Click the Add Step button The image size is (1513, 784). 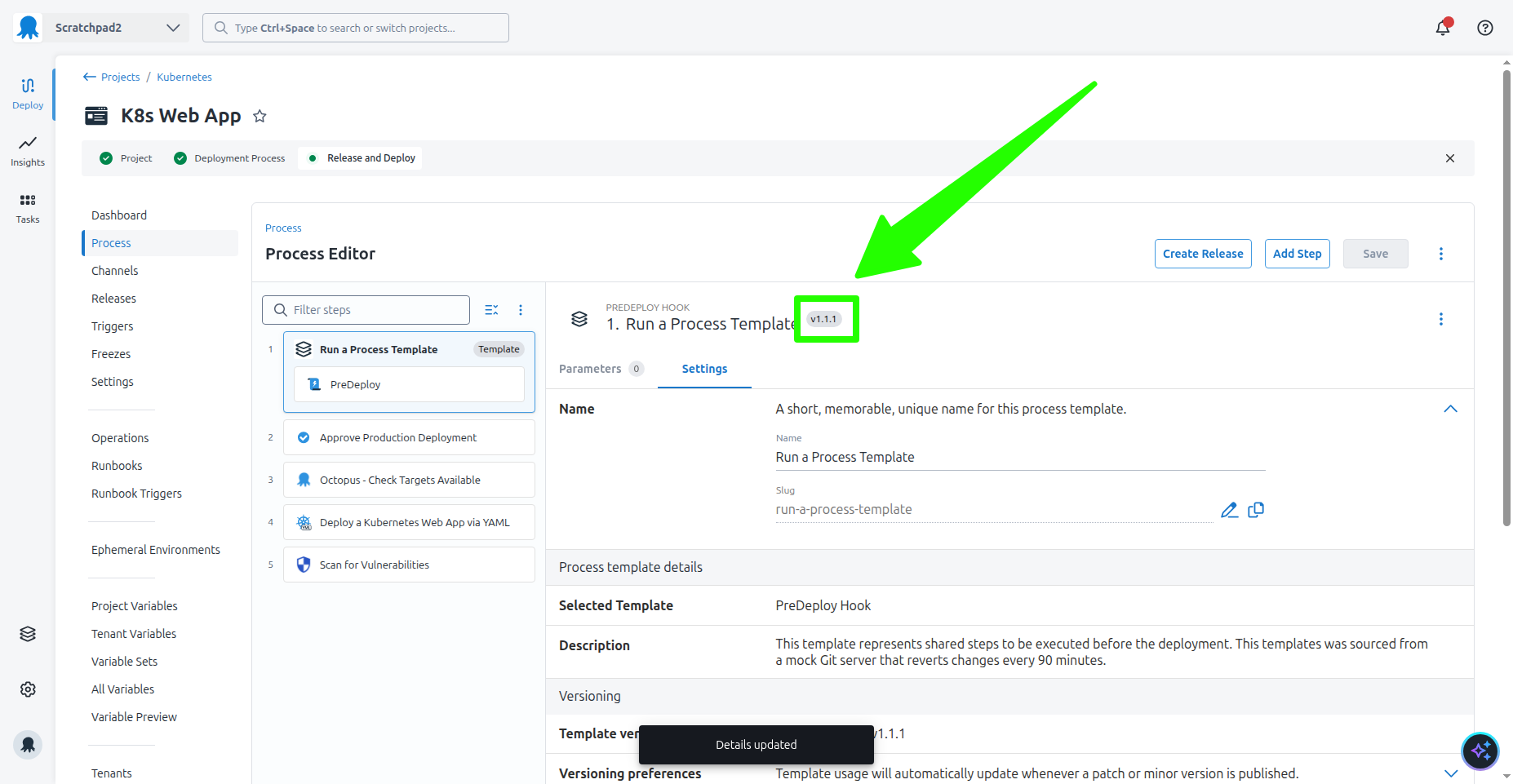[1297, 254]
